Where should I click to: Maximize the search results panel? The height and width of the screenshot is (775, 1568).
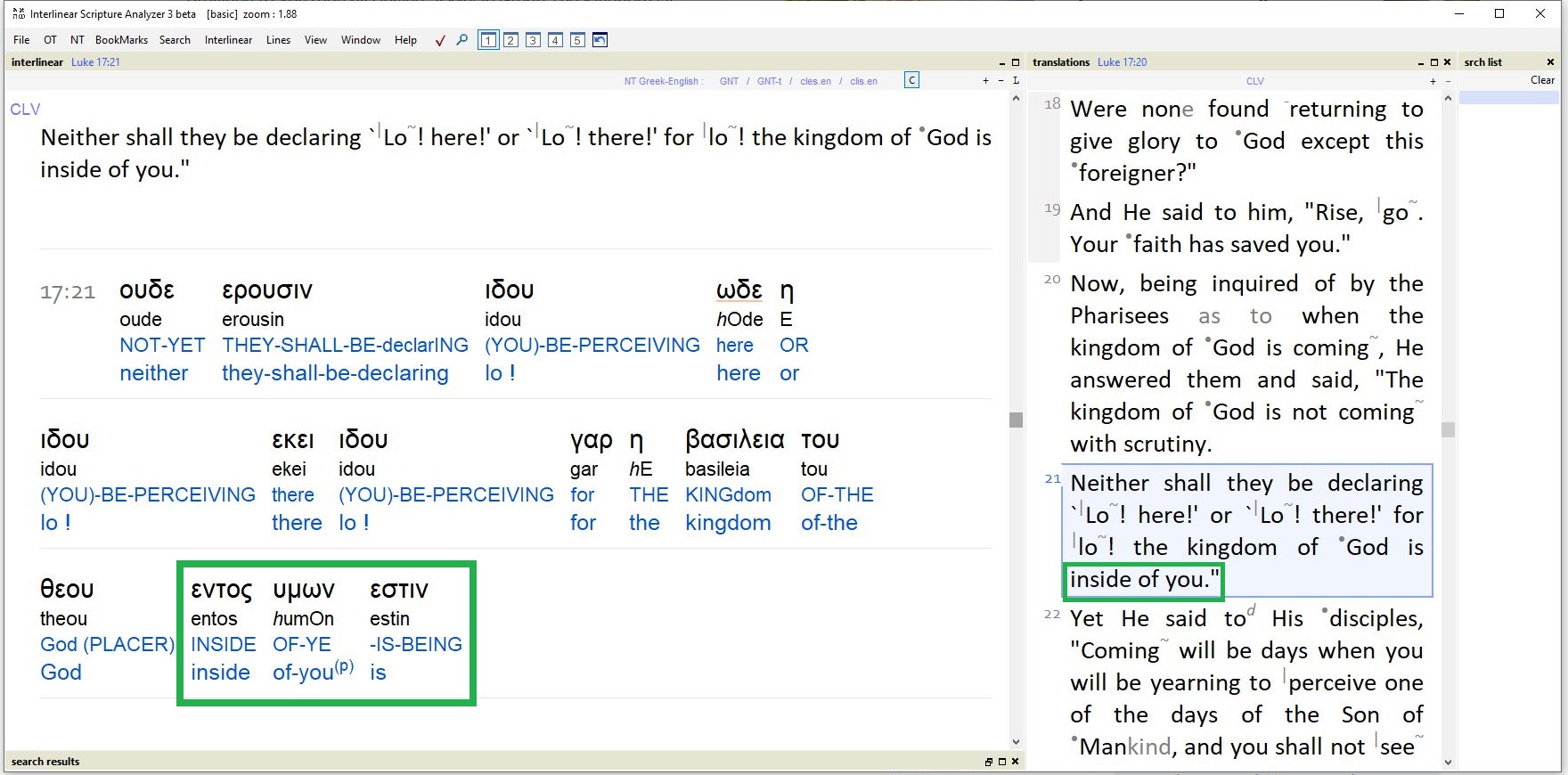1001,762
